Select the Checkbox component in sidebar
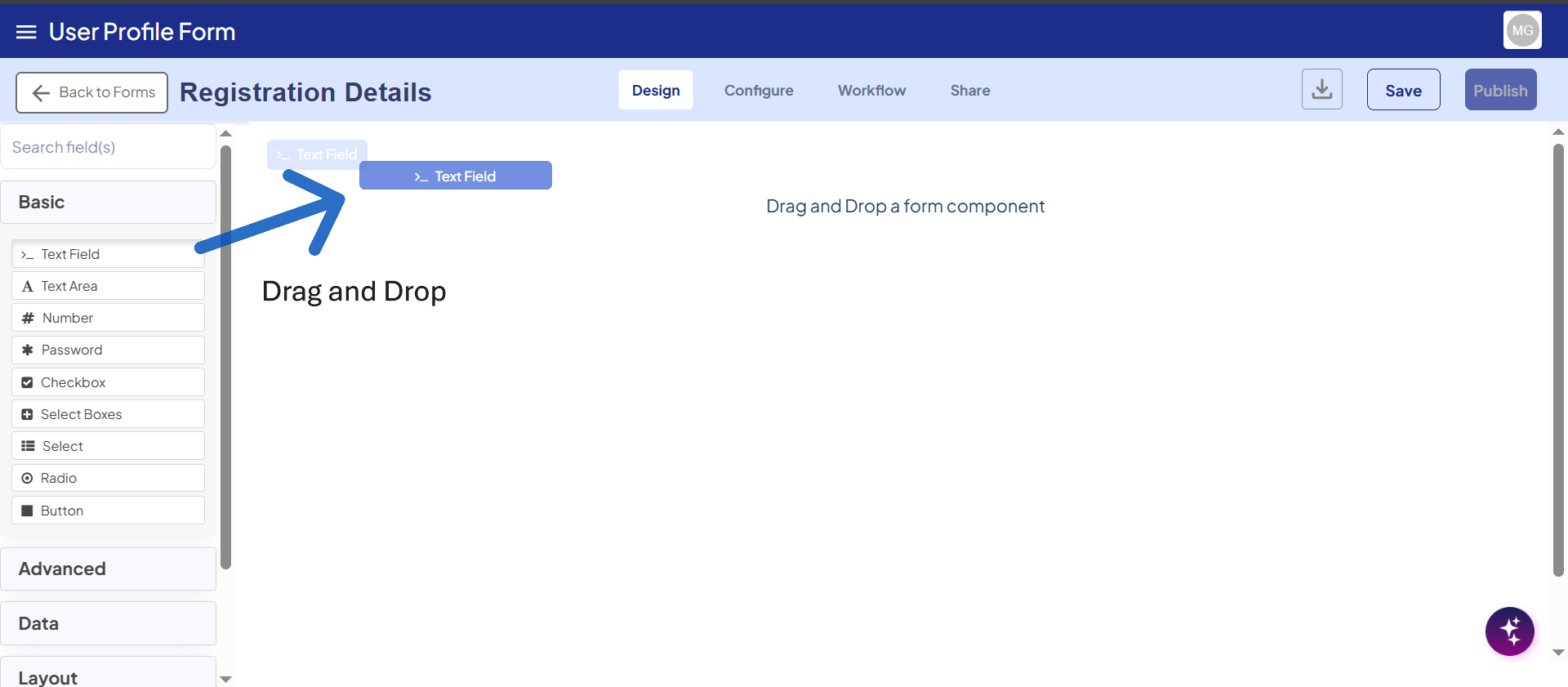 click(108, 382)
